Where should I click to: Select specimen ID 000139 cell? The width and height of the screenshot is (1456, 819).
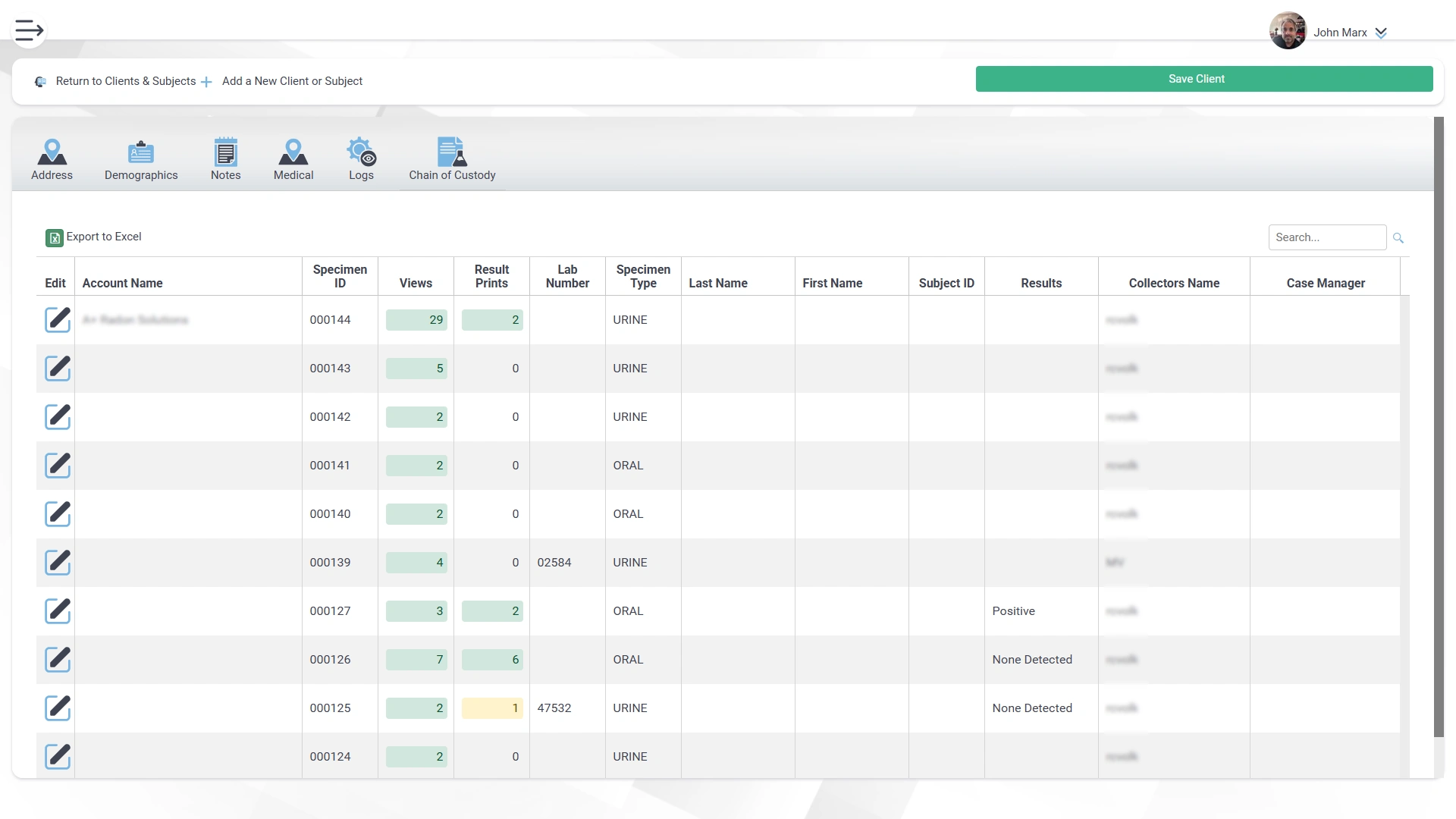[340, 563]
